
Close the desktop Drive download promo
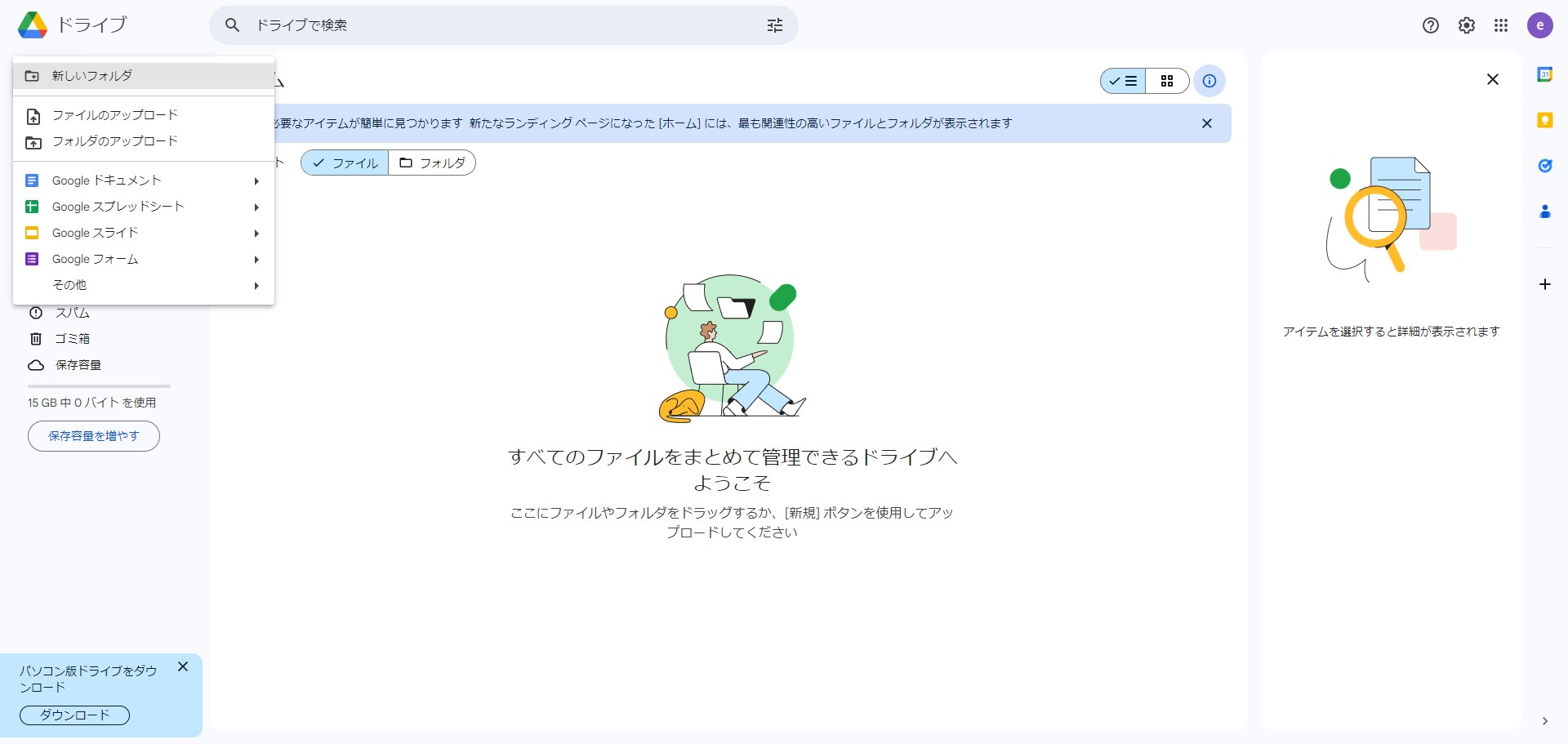tap(183, 667)
